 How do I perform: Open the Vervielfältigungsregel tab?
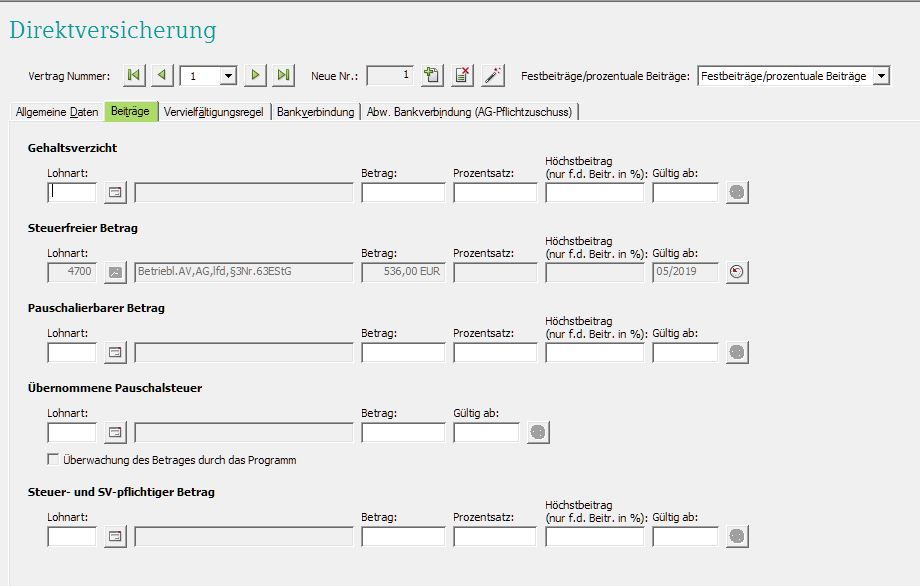coord(213,112)
